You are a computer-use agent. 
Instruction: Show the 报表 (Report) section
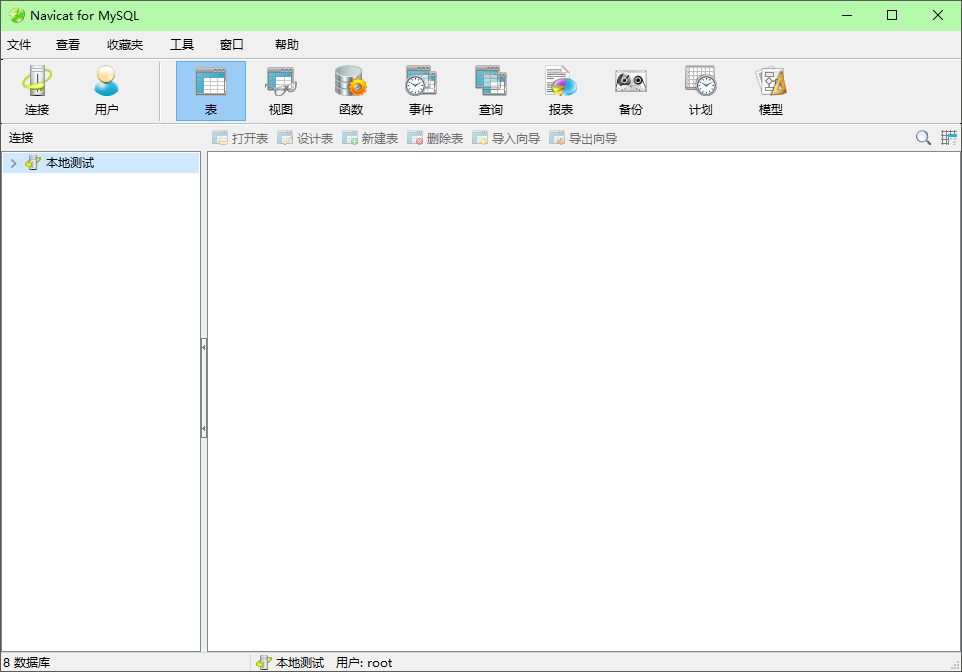click(561, 91)
